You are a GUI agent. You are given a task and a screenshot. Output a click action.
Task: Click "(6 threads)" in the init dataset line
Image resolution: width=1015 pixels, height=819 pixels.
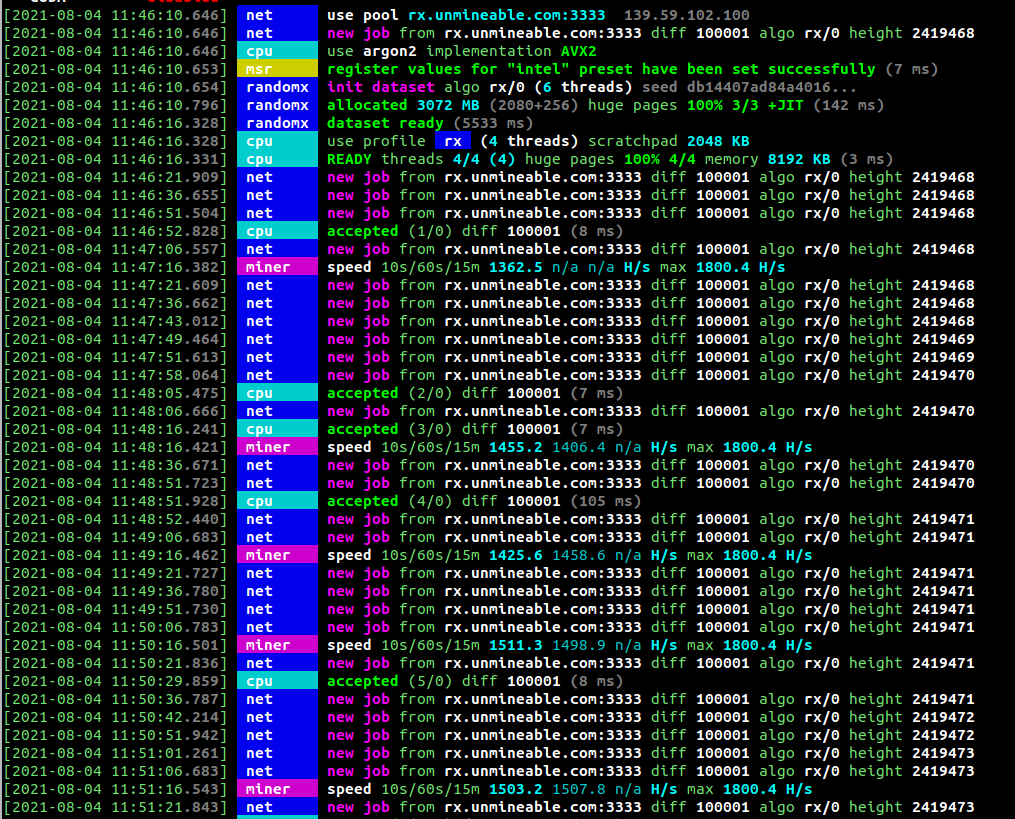(x=583, y=87)
